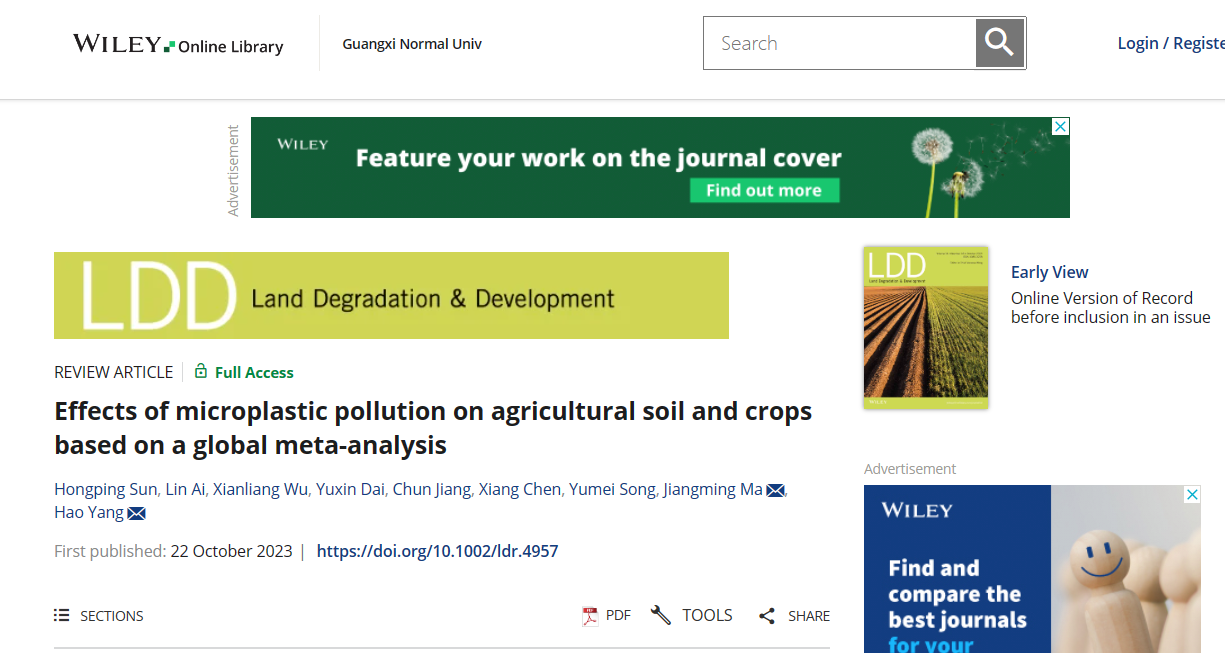
Task: Open the TOOLS menu with wrench icon
Action: [692, 616]
